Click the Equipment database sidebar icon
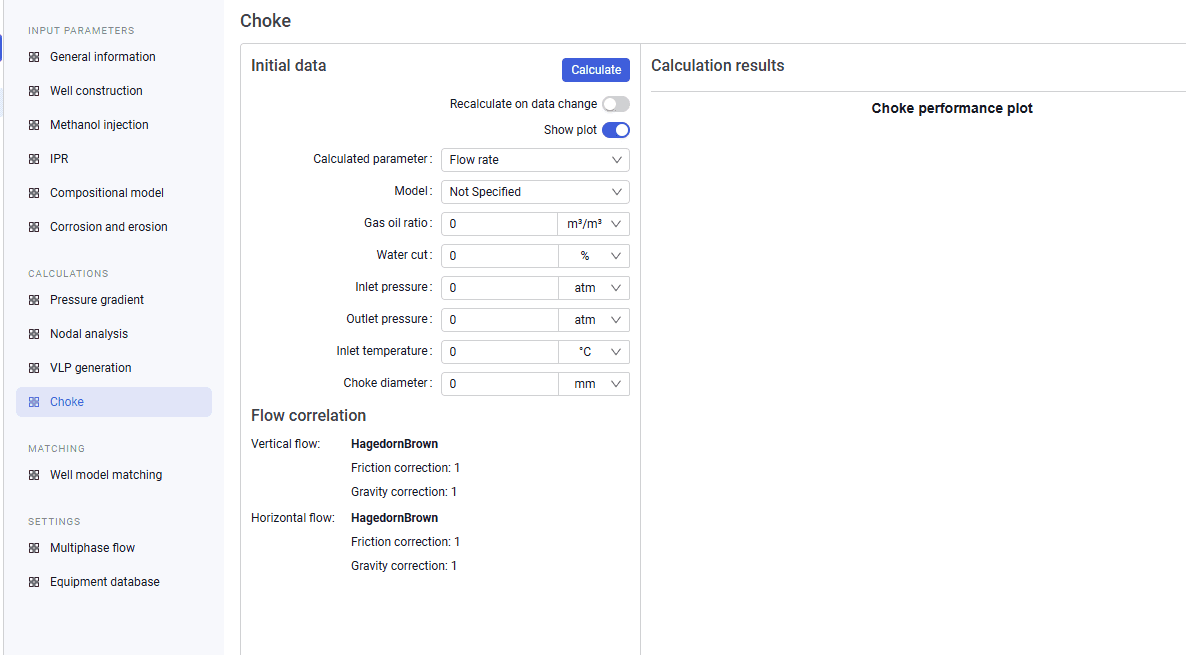1186x655 pixels. (x=34, y=582)
